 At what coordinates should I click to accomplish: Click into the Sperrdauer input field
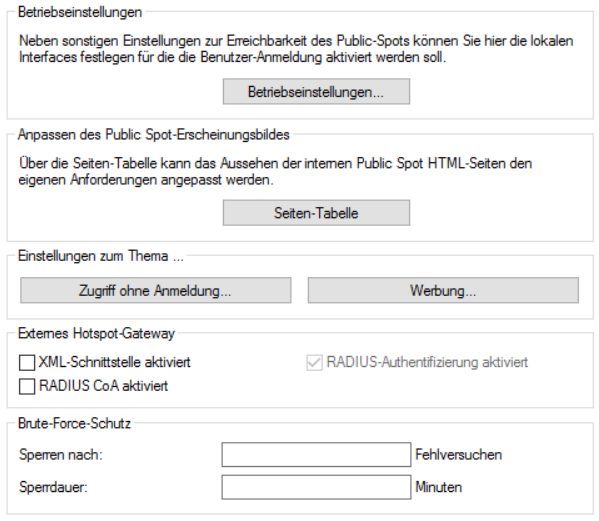click(316, 487)
